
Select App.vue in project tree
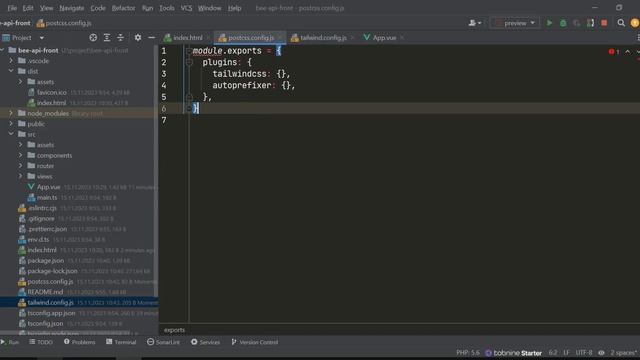(x=49, y=187)
